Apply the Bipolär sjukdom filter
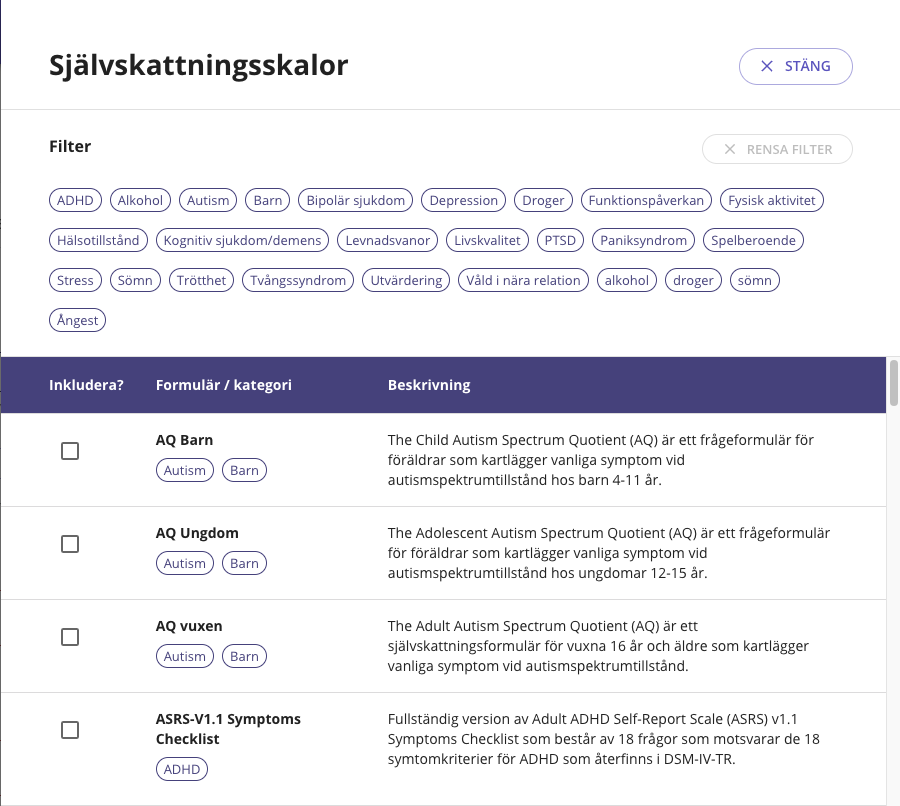This screenshot has height=806, width=900. click(x=355, y=200)
